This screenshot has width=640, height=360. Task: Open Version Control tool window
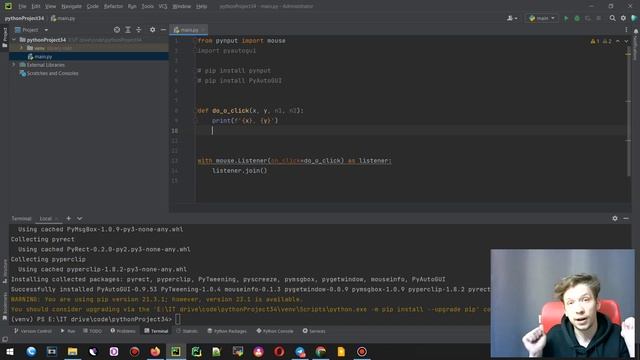coord(33,331)
